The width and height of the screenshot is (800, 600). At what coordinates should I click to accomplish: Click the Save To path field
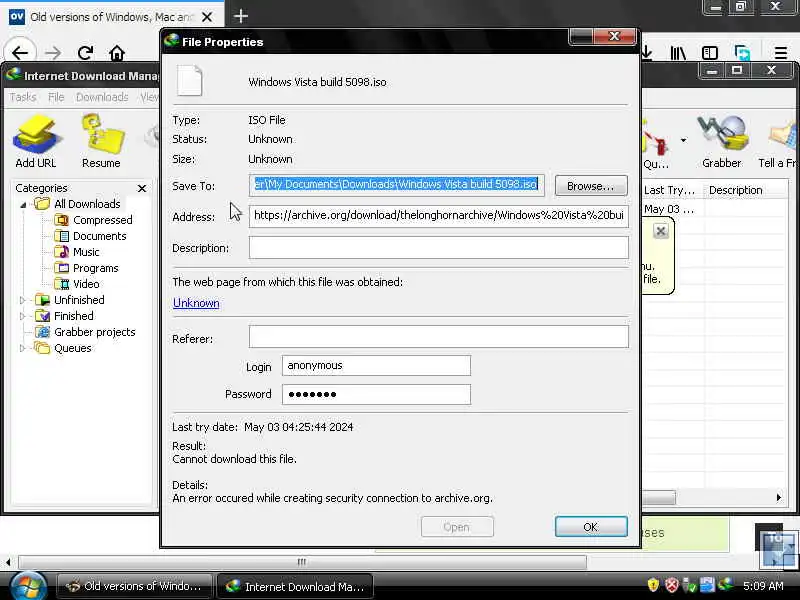pos(396,185)
